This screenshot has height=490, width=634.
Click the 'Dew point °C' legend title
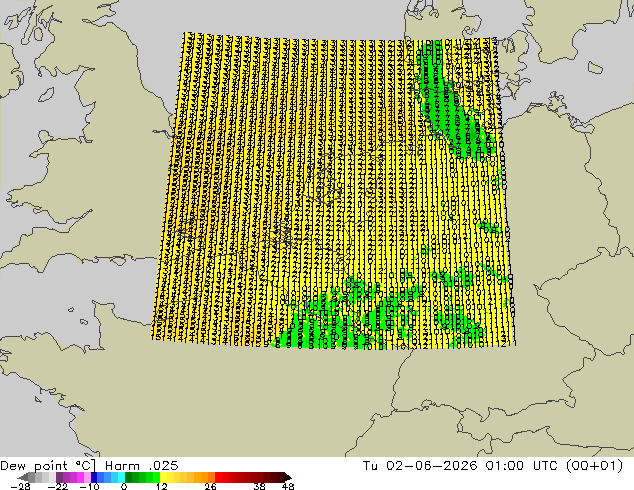pyautogui.click(x=48, y=466)
